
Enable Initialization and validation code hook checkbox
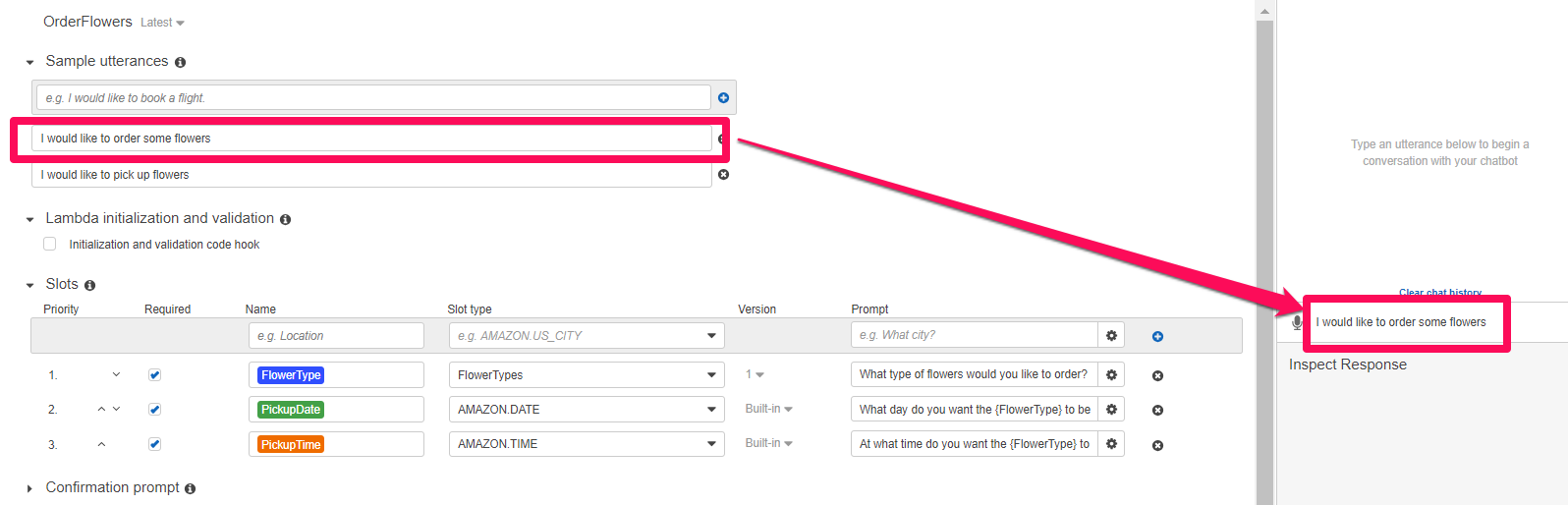point(50,244)
